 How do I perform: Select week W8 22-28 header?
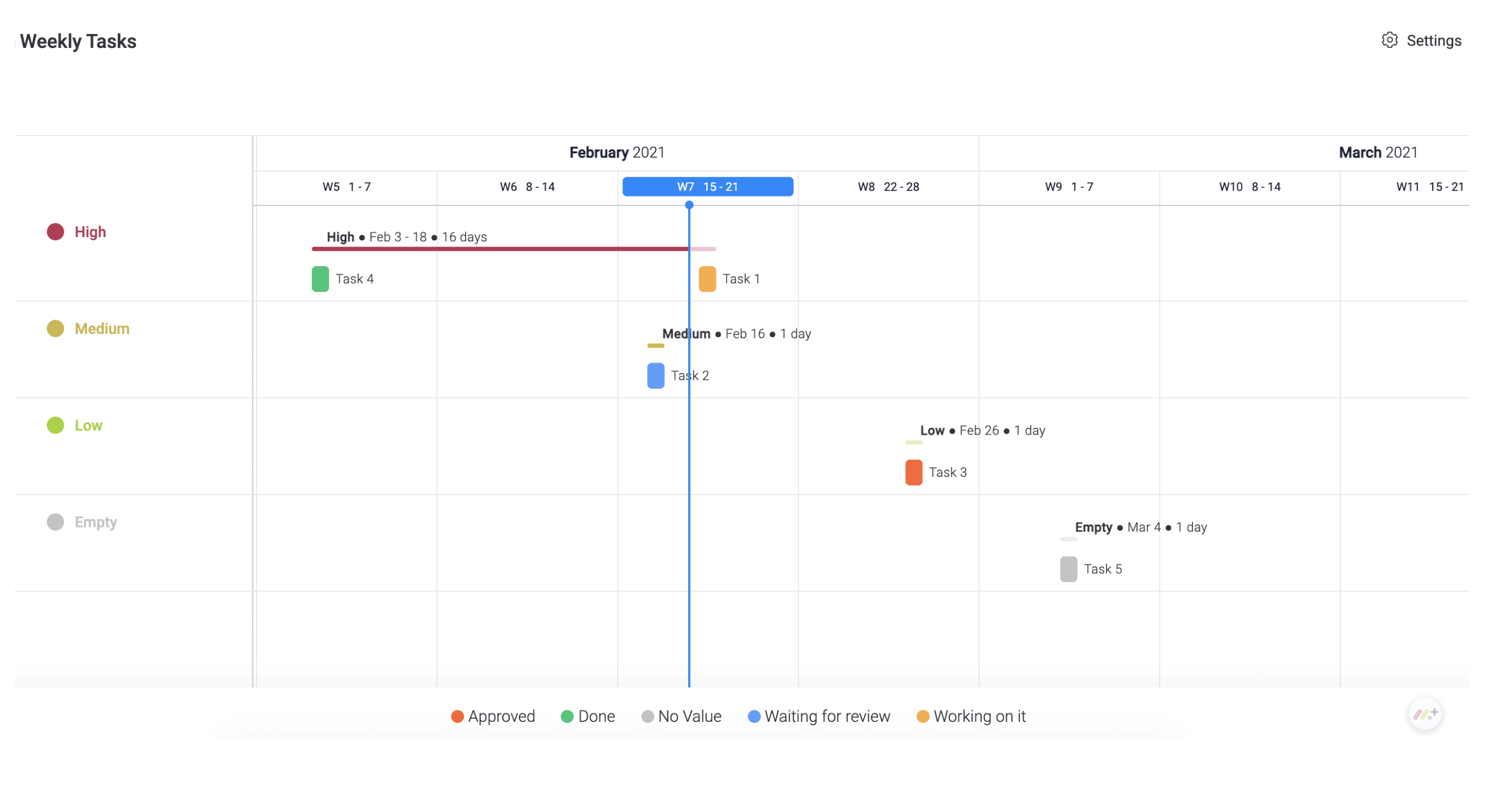(888, 187)
